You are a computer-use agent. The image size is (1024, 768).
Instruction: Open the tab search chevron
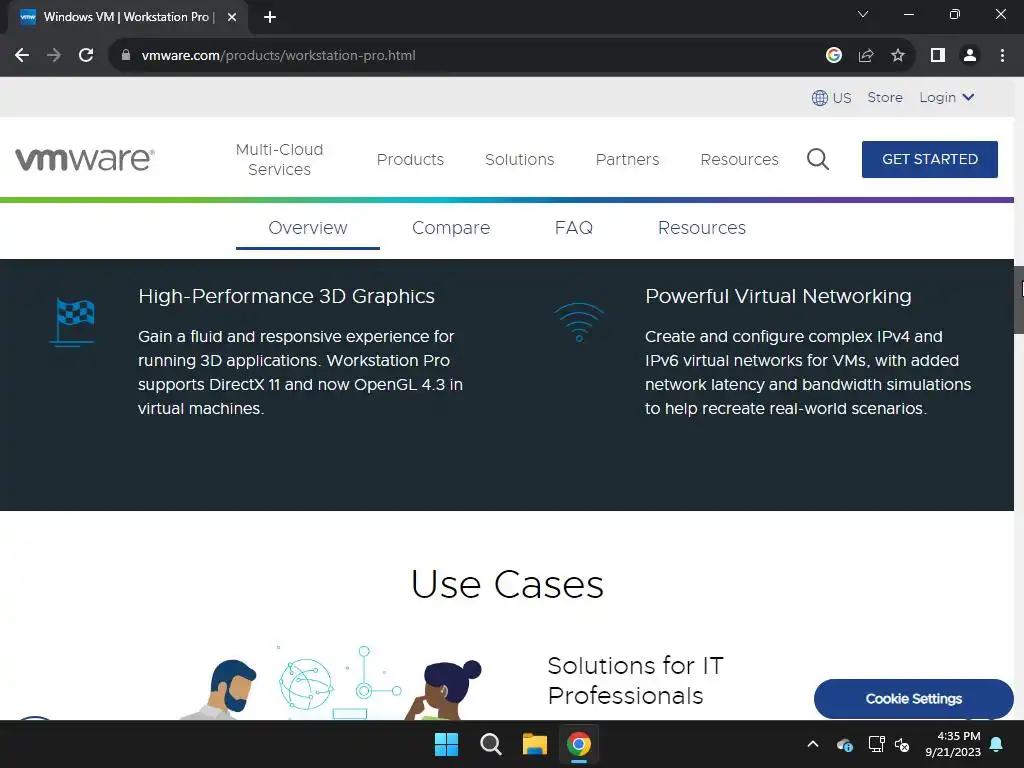863,14
